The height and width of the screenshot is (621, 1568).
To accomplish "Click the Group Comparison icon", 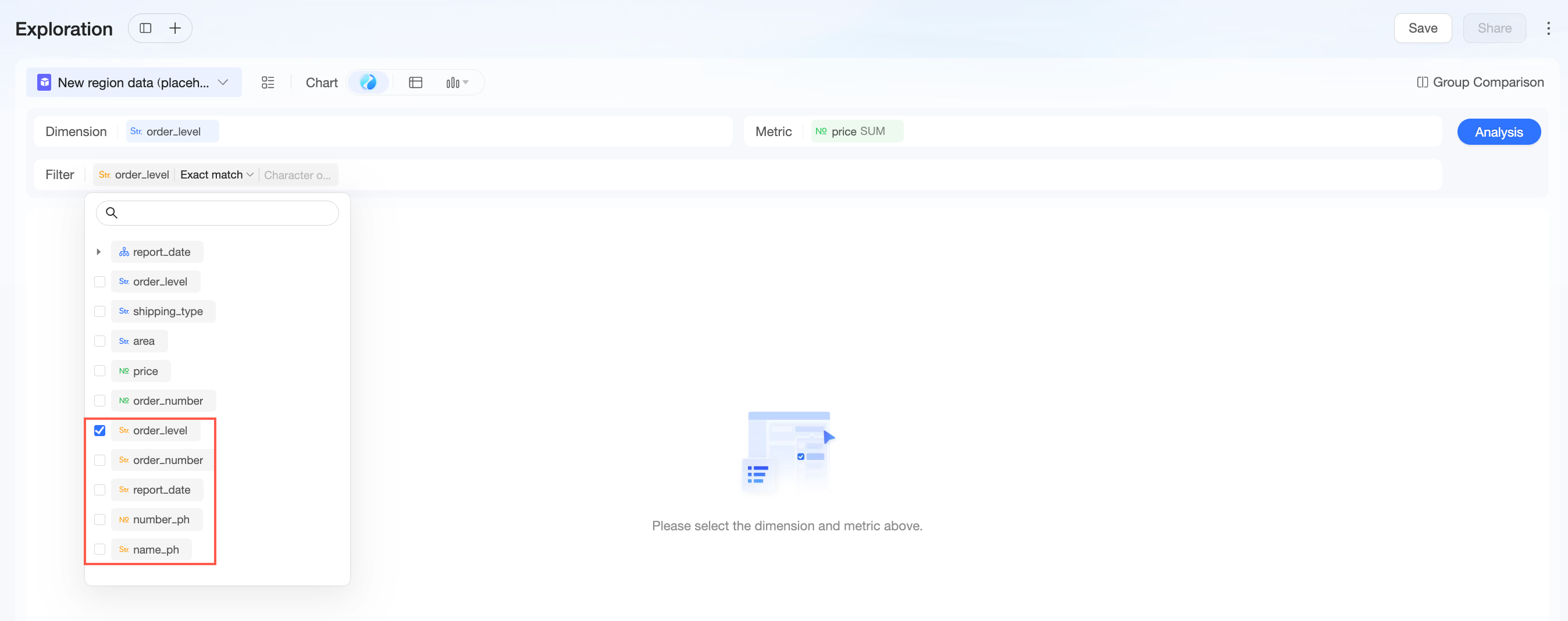I will (1422, 82).
